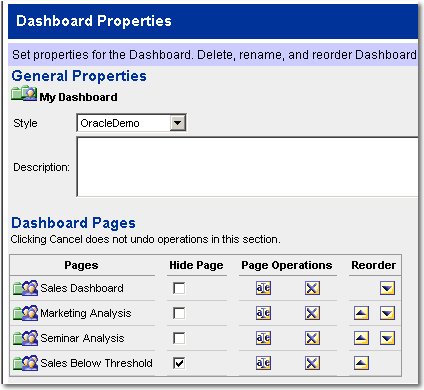Check Hide Page for Sales Dashboard
Viewport: 424px width, 390px height.
click(x=179, y=288)
